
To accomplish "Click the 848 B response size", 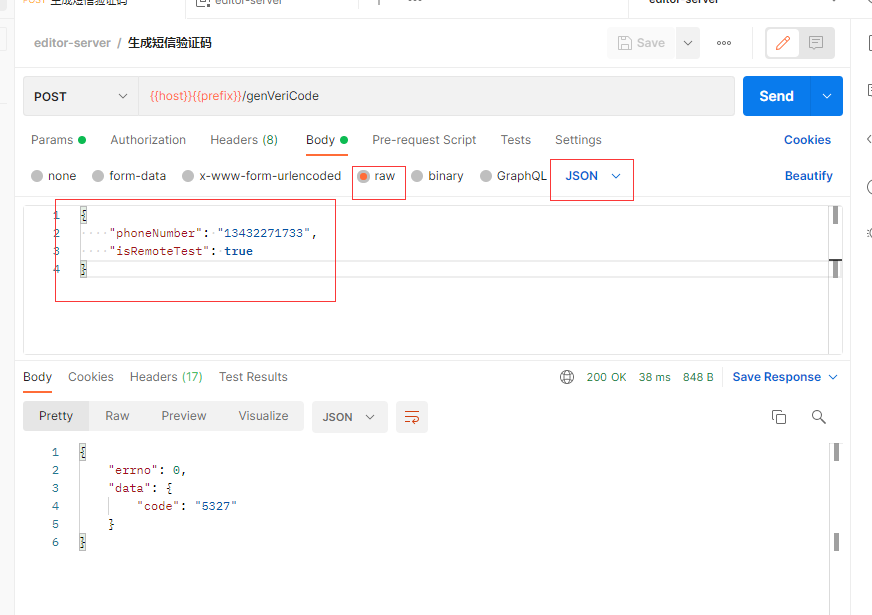I will tap(698, 377).
